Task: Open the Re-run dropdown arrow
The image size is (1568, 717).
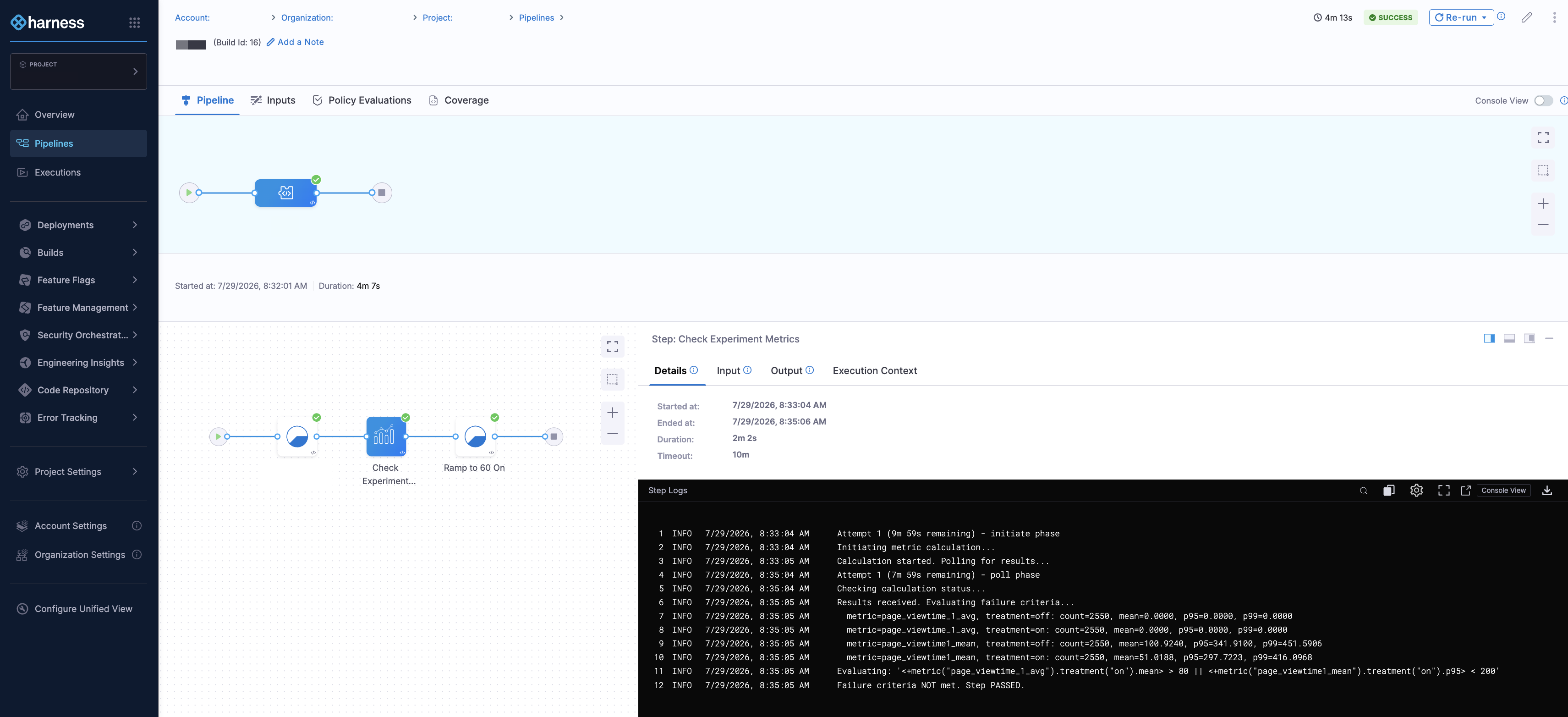Action: pos(1484,18)
